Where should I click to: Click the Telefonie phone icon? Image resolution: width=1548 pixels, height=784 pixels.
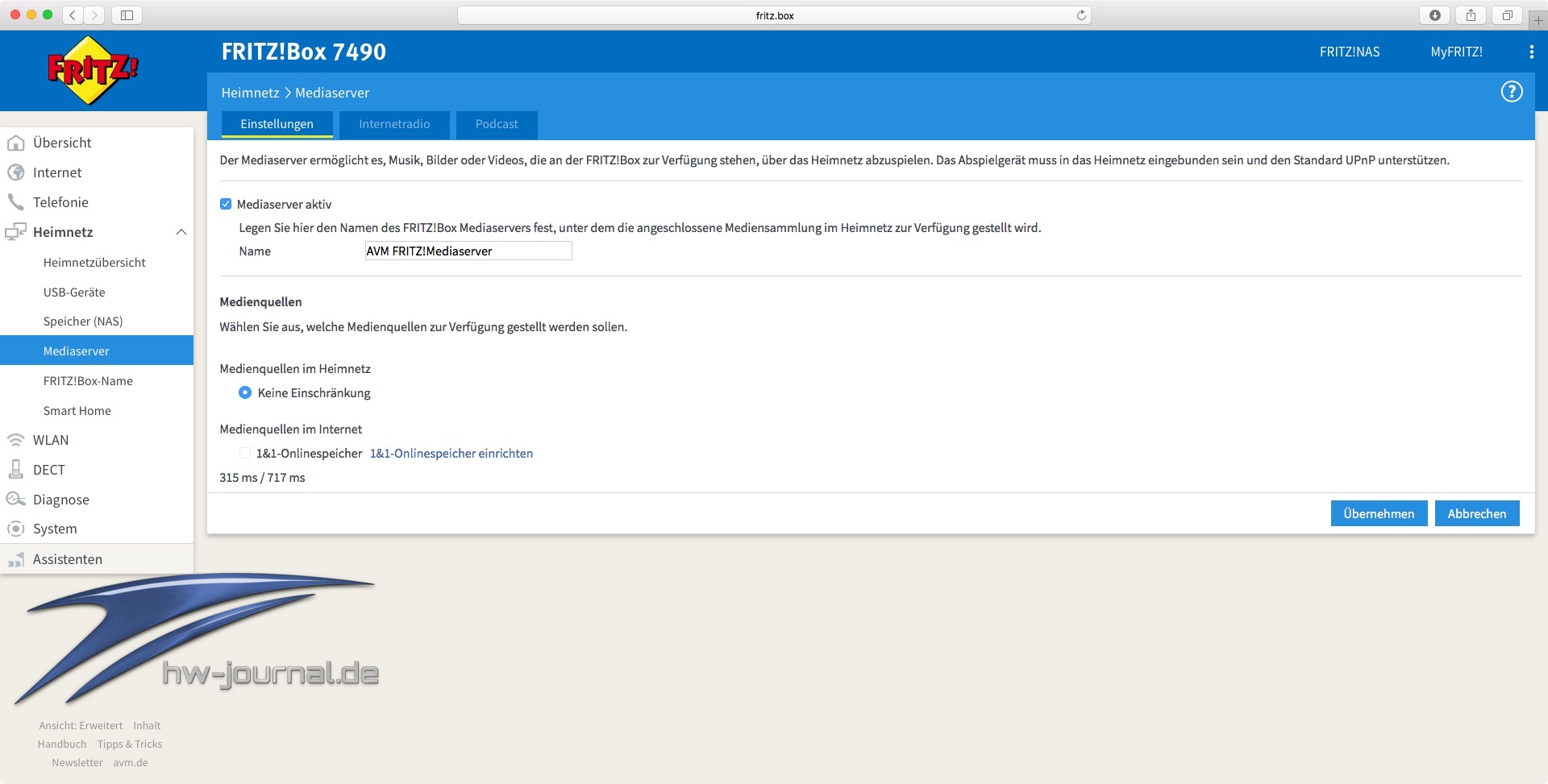[15, 202]
